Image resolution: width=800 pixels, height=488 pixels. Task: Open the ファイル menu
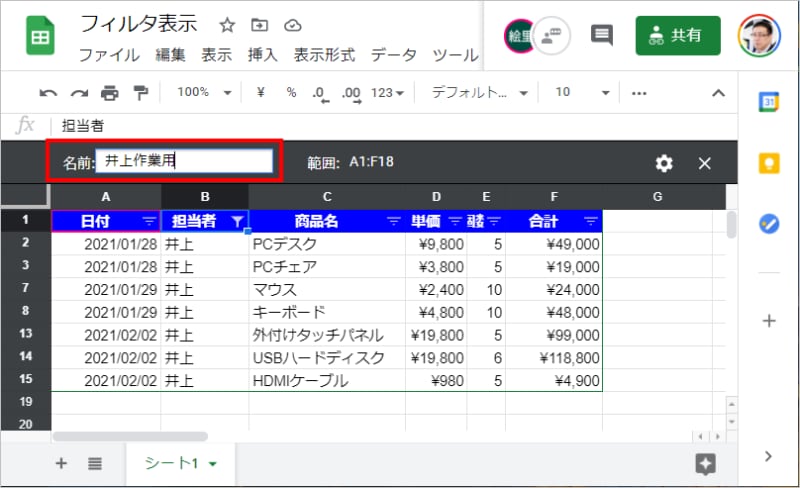109,55
